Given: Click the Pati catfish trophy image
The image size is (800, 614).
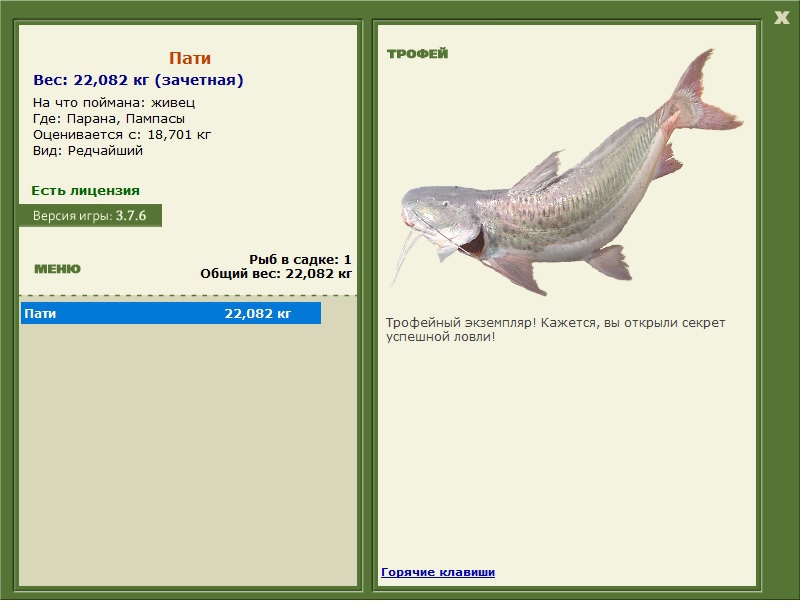Looking at the screenshot, I should coord(567,174).
